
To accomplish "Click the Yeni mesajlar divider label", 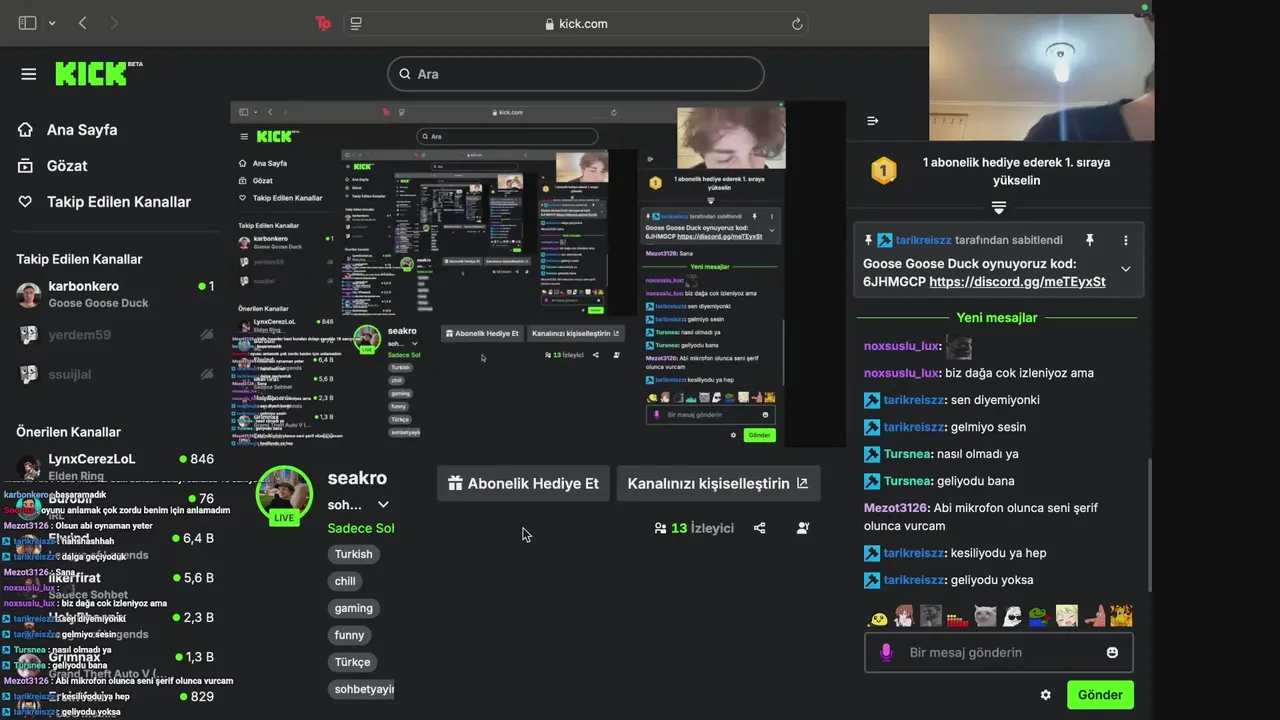I will 997,318.
